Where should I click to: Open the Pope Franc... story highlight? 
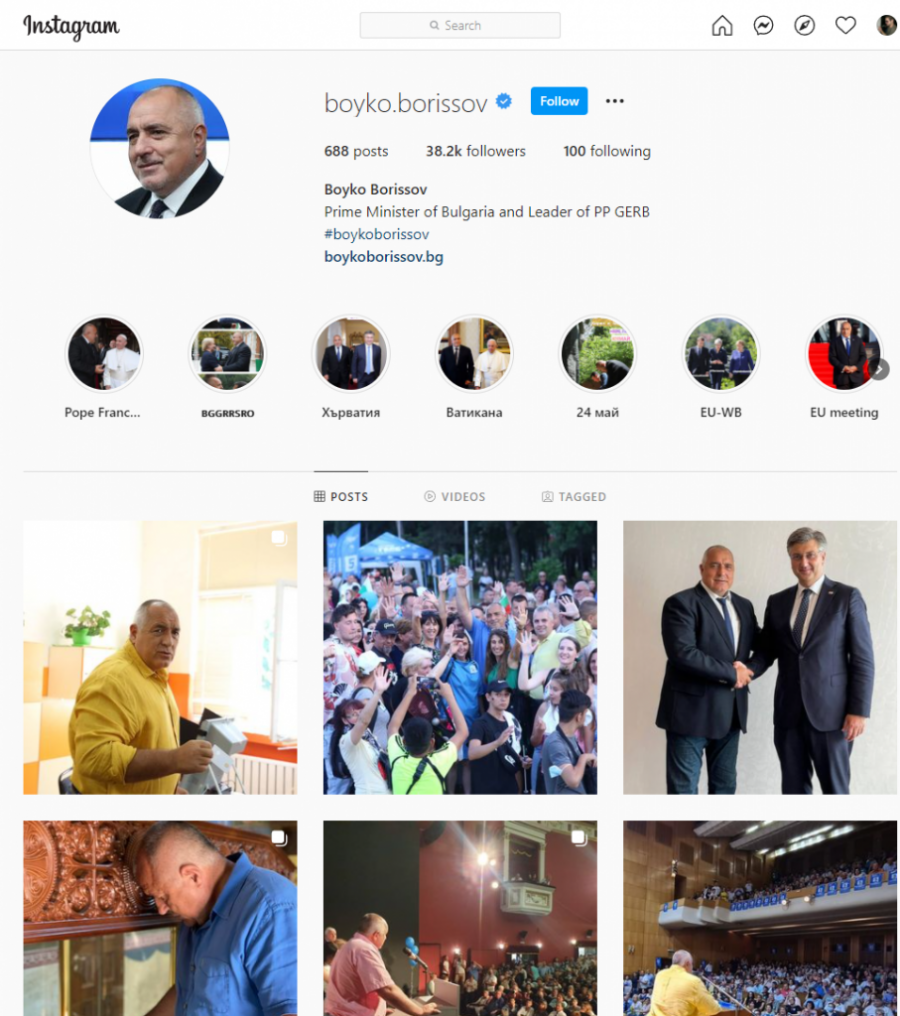(x=104, y=354)
